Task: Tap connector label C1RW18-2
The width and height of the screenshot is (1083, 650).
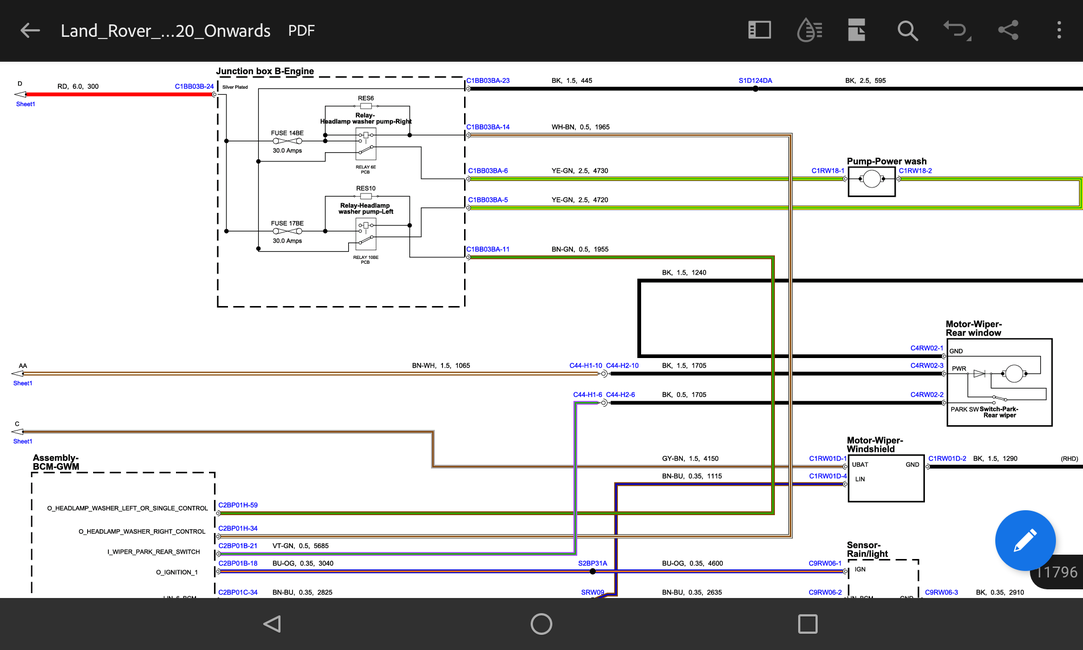Action: [915, 171]
